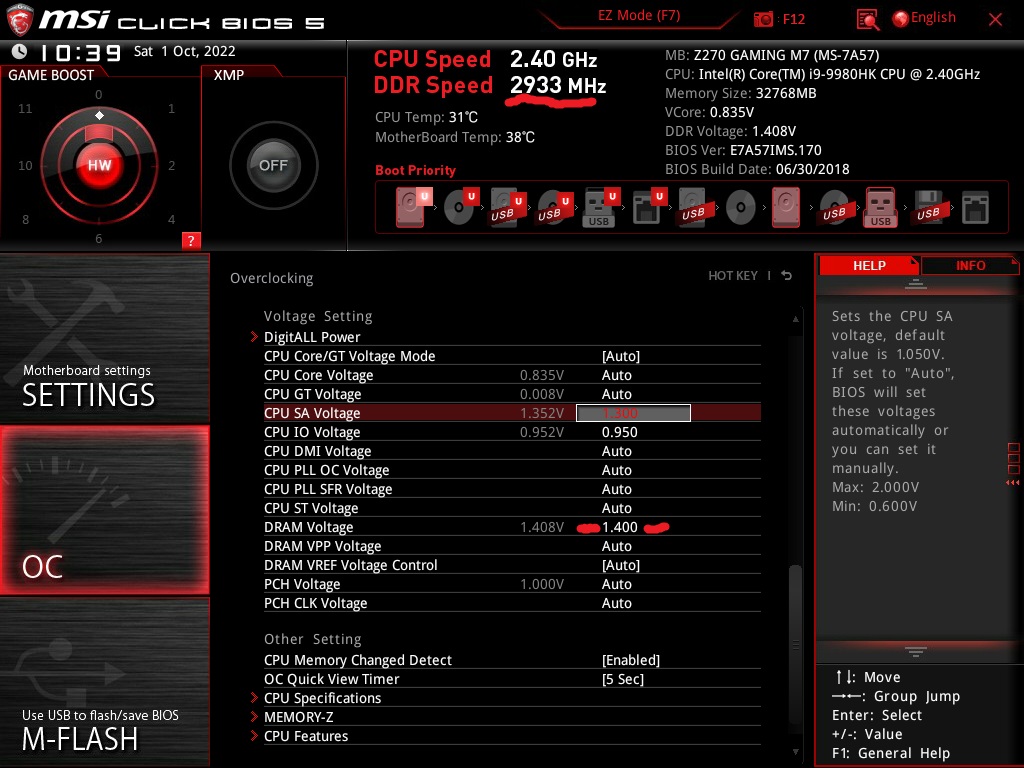1024x768 pixels.
Task: Edit the DRAM Voltage 1.400 value
Action: (x=619, y=527)
